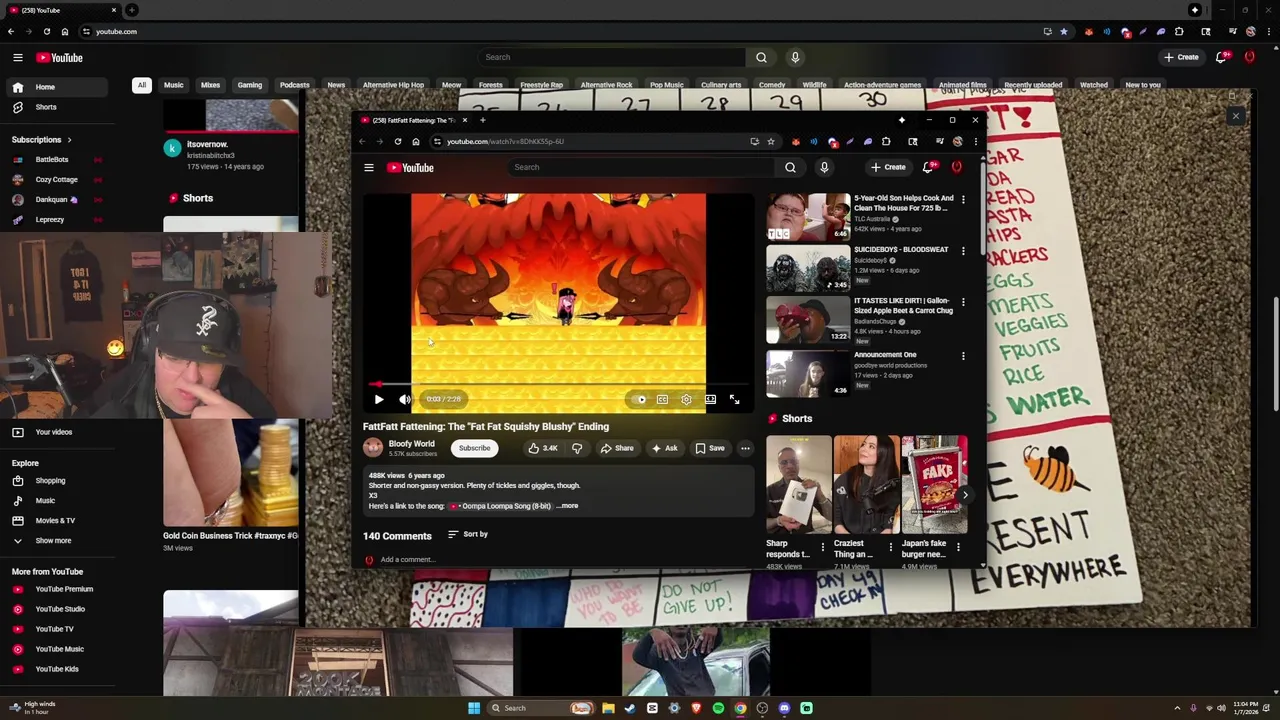
Task: Seek on the red video progress bar
Action: tap(559, 384)
